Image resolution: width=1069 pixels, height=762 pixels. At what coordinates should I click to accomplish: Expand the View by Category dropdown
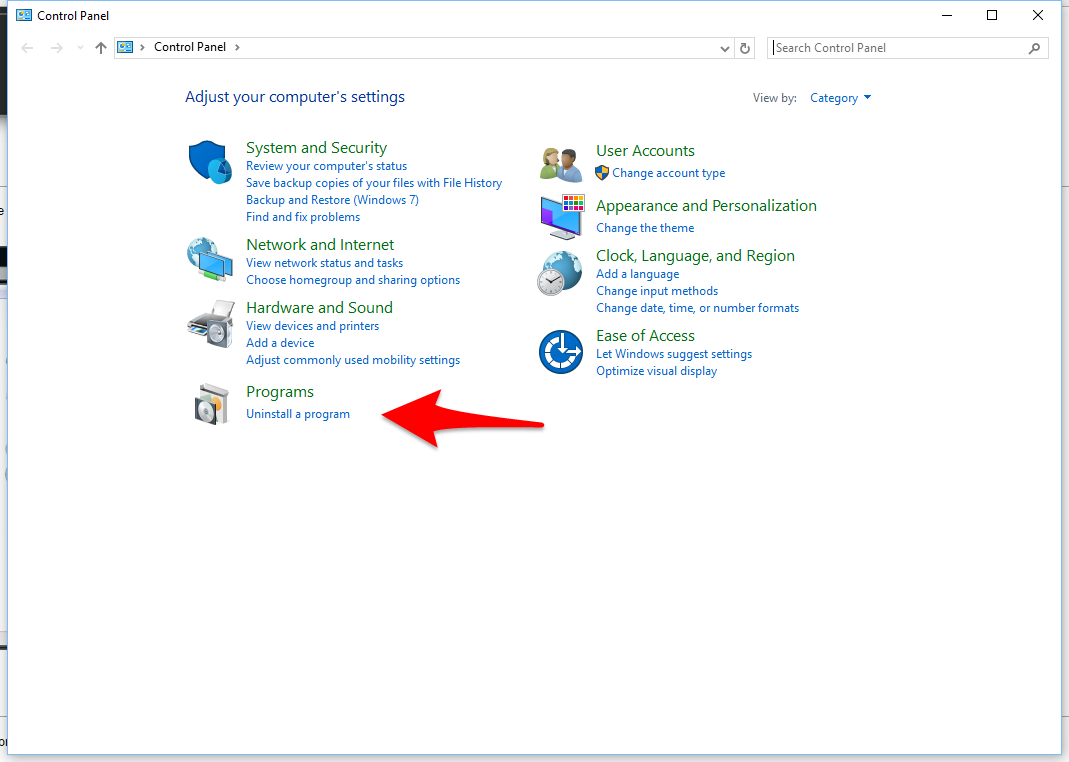point(840,98)
